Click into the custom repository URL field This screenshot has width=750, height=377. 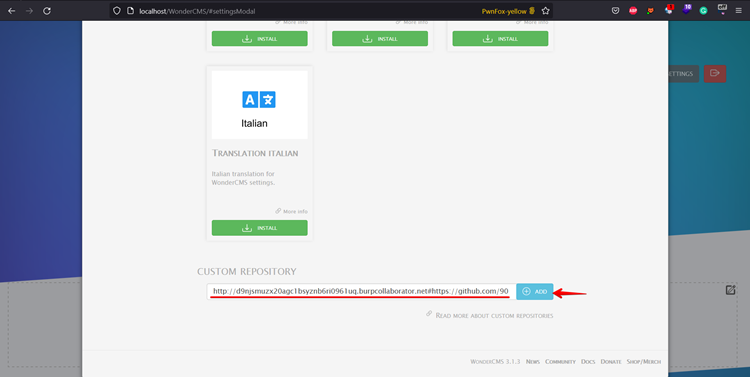point(361,291)
